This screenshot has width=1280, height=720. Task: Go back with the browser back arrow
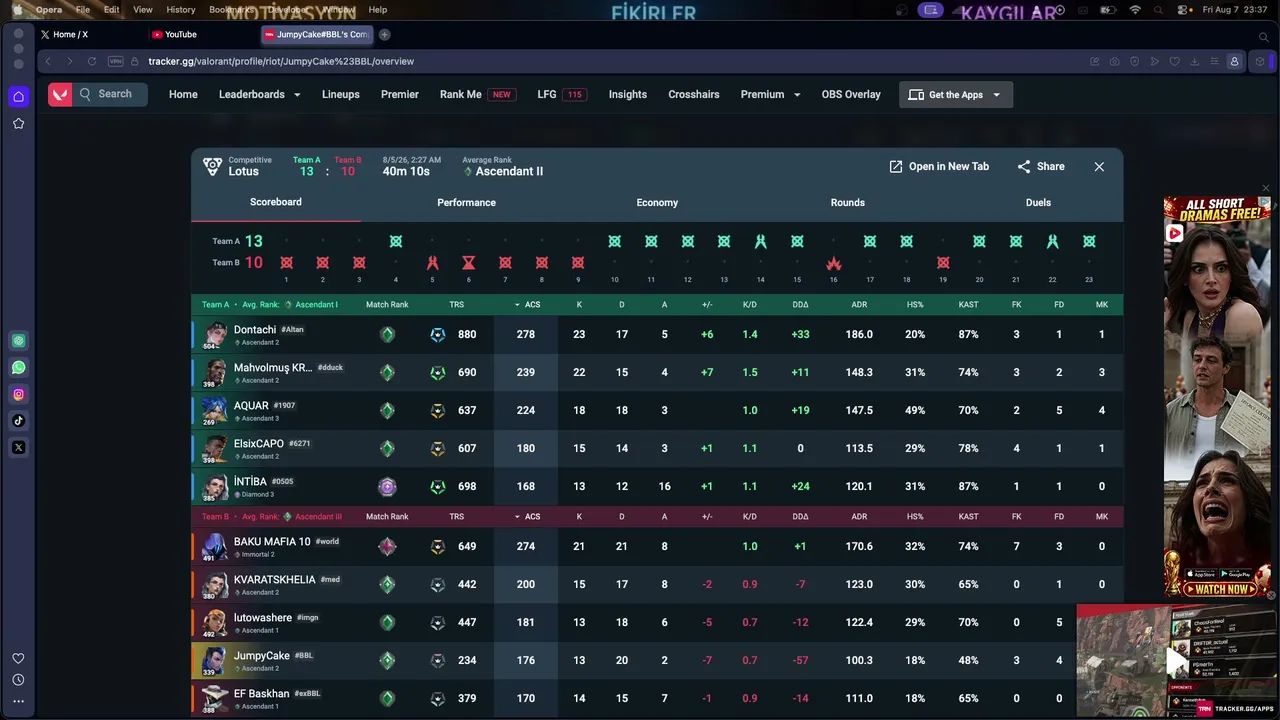click(x=47, y=61)
